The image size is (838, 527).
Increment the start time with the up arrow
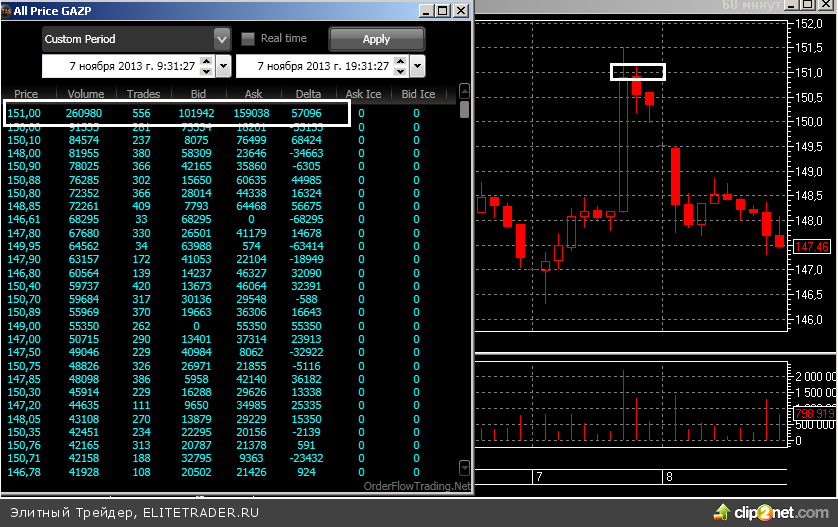206,61
